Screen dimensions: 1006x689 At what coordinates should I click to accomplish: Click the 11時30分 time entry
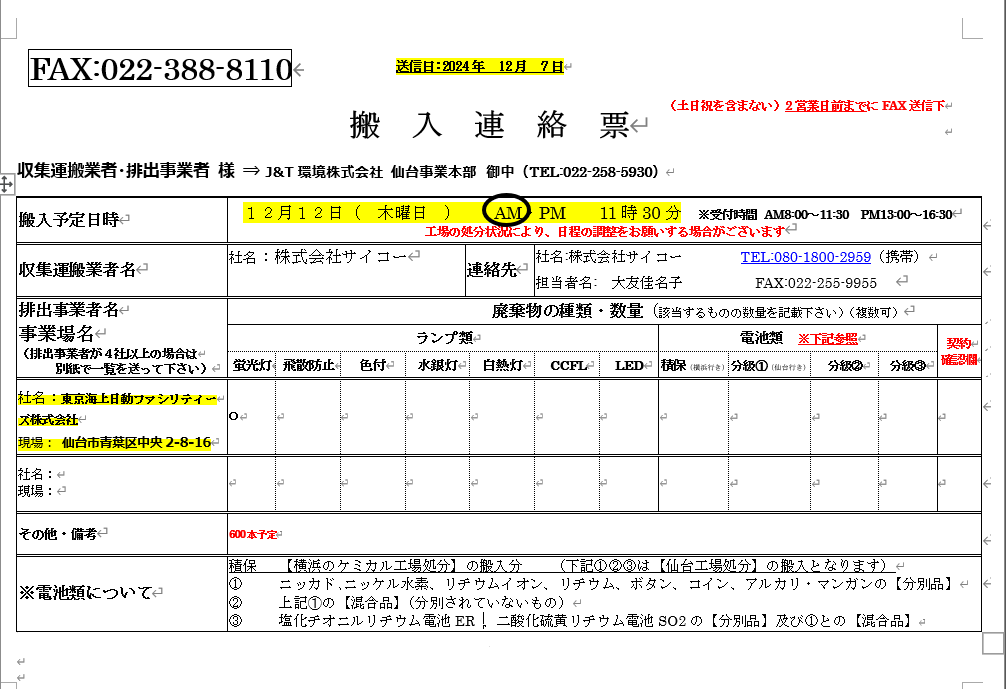[640, 212]
